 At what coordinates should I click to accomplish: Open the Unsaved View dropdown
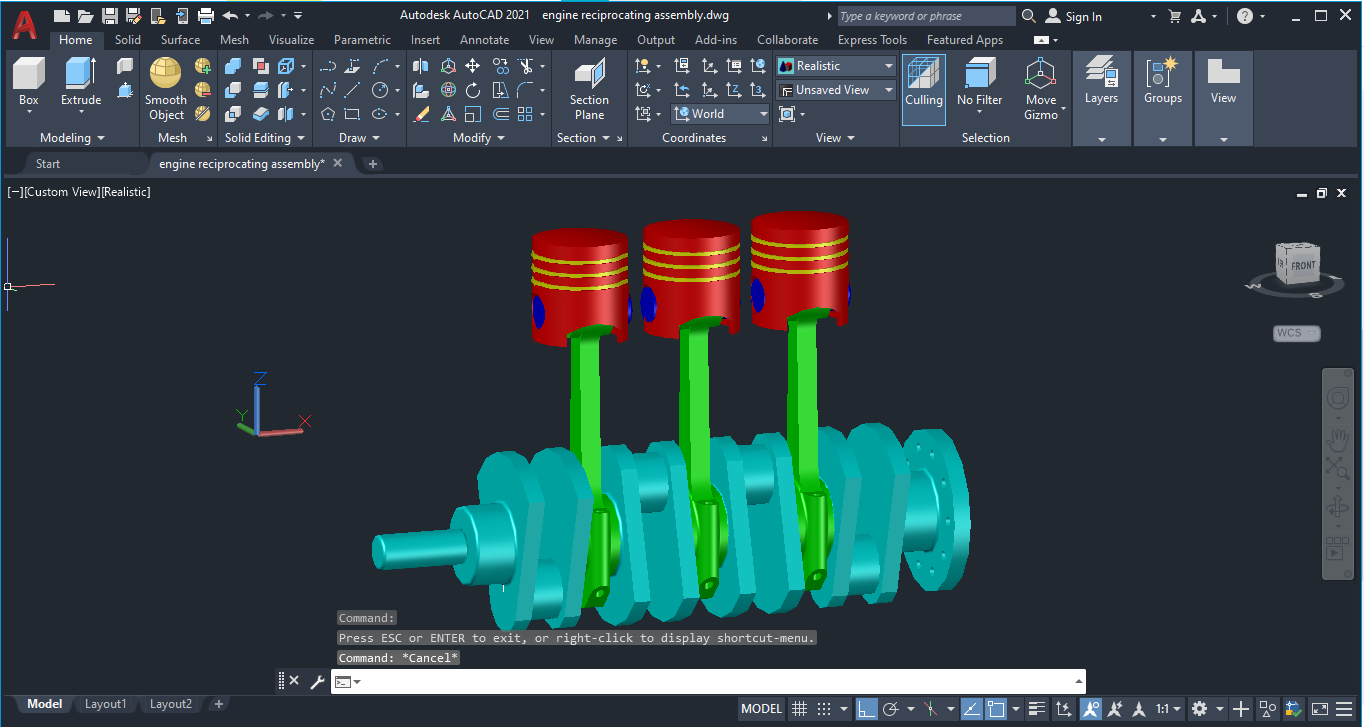click(x=836, y=90)
